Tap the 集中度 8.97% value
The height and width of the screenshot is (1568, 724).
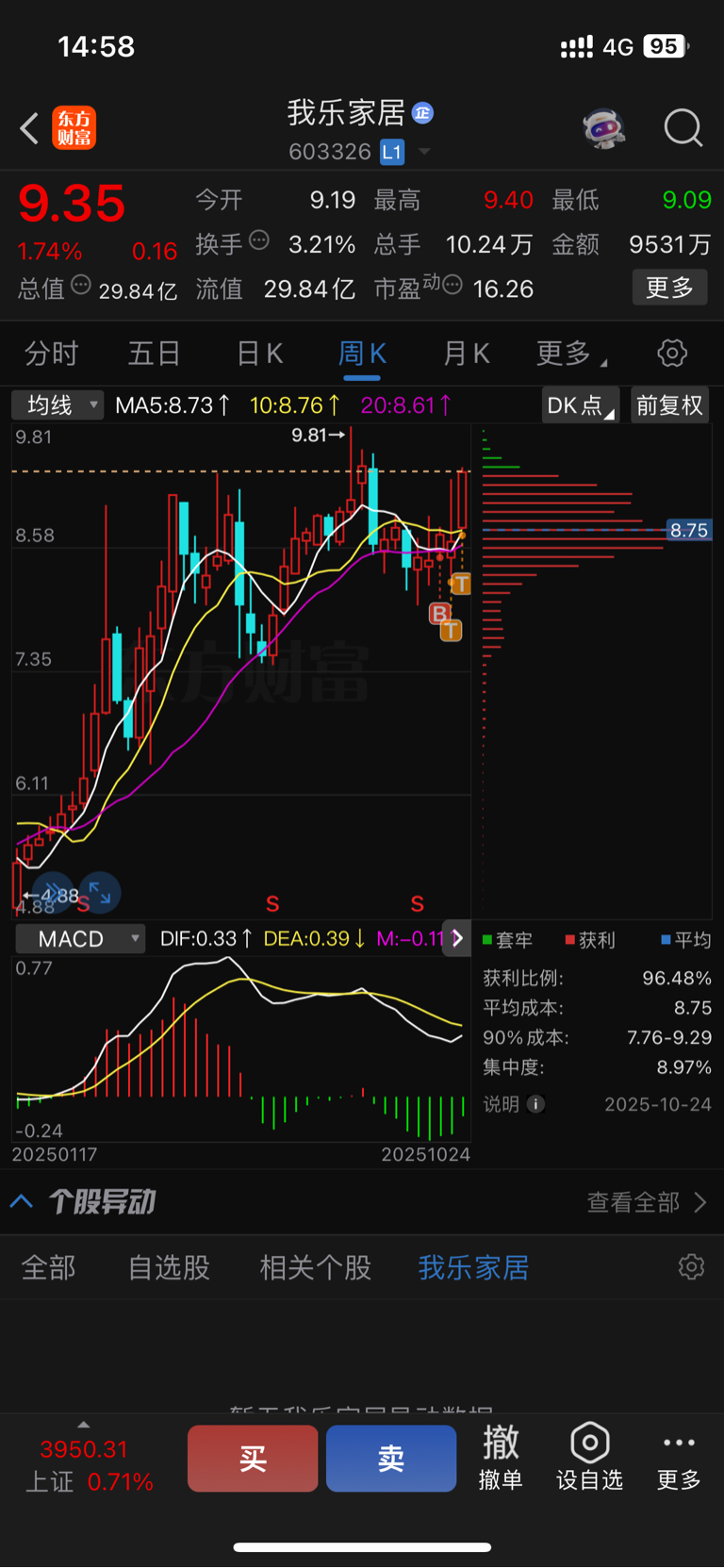(x=683, y=1067)
